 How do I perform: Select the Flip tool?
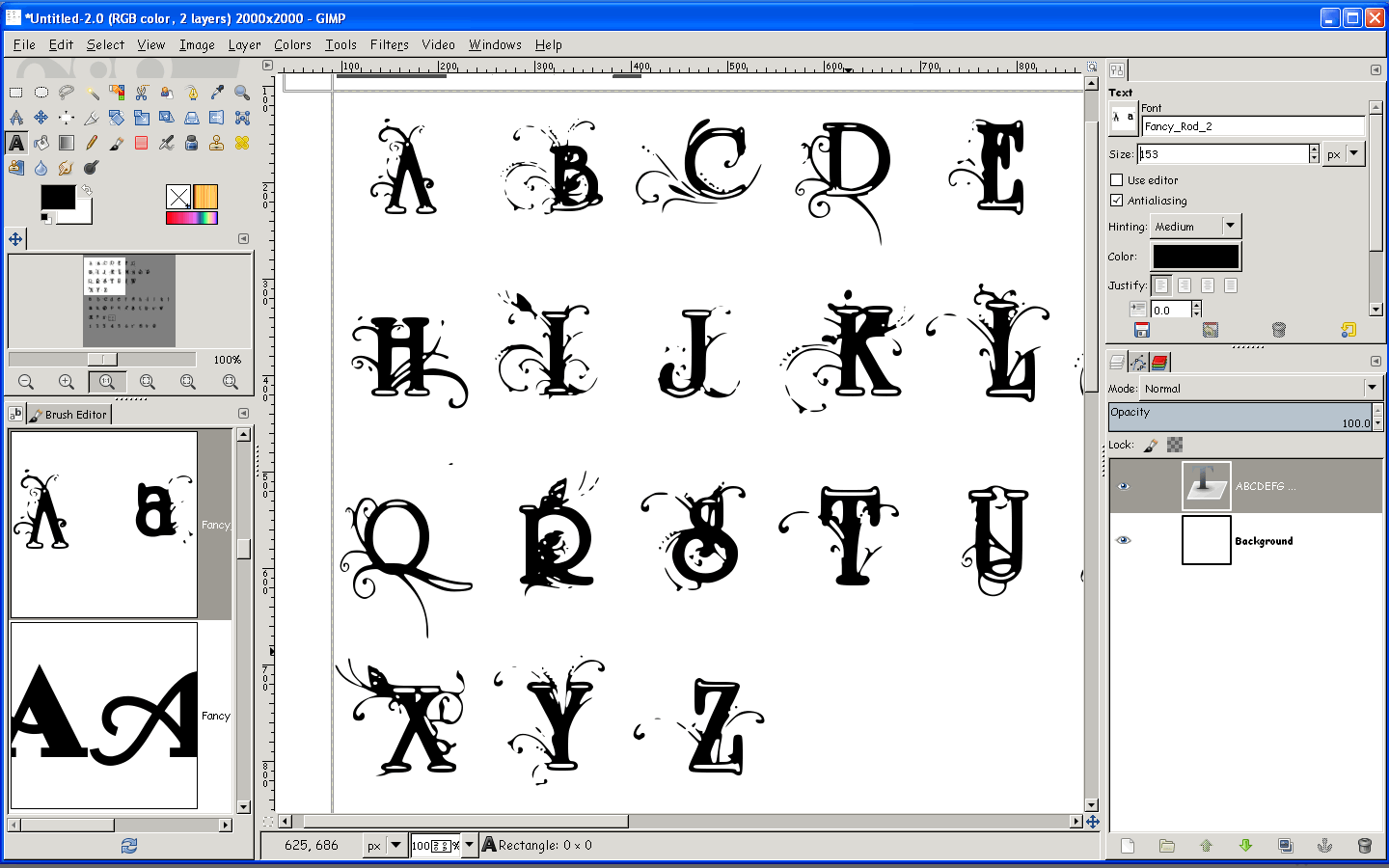click(x=217, y=118)
